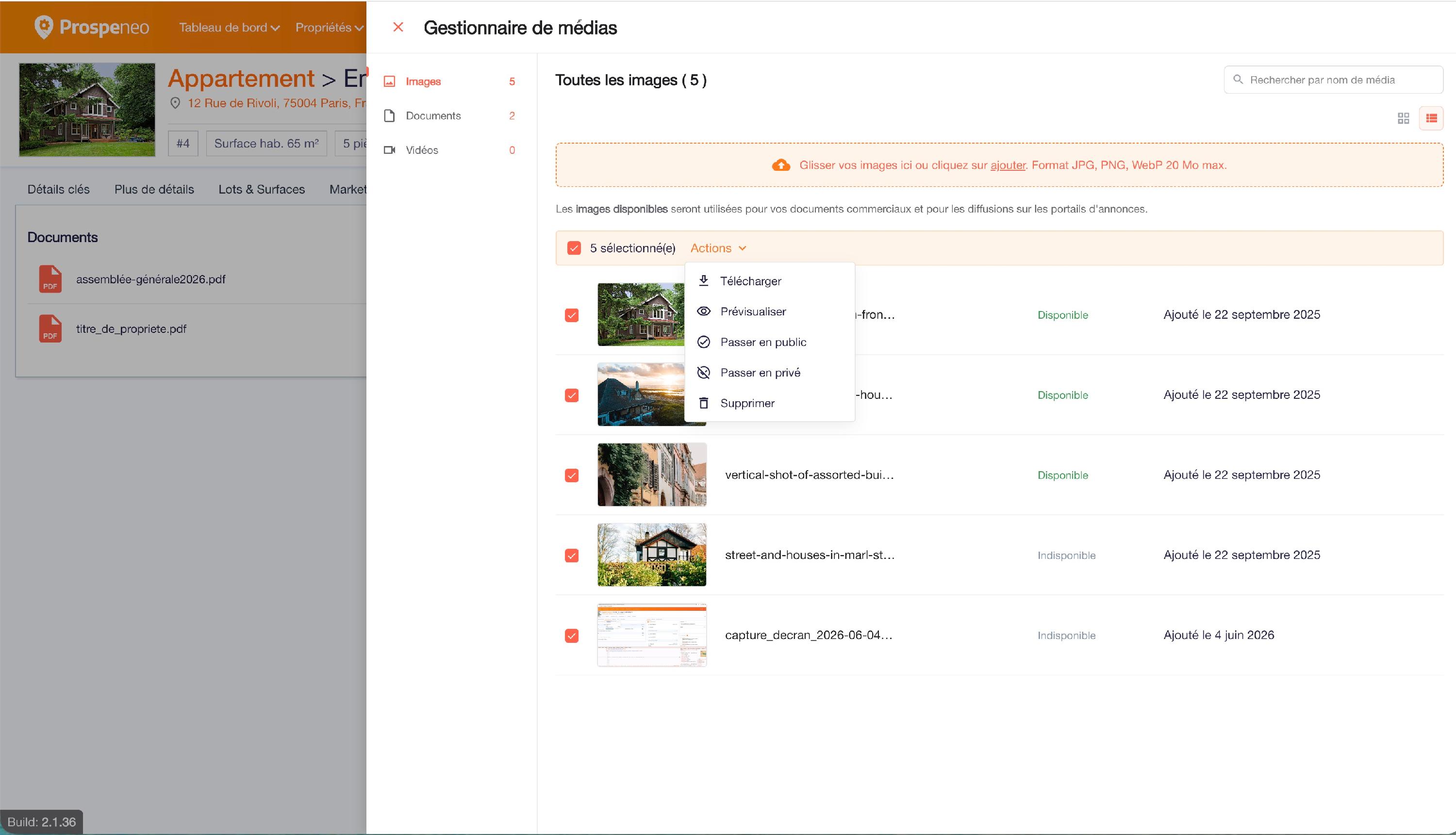The width and height of the screenshot is (1456, 835).
Task: Click the PDF icon for assemblée-générale2026.pdf
Action: pyautogui.click(x=50, y=279)
